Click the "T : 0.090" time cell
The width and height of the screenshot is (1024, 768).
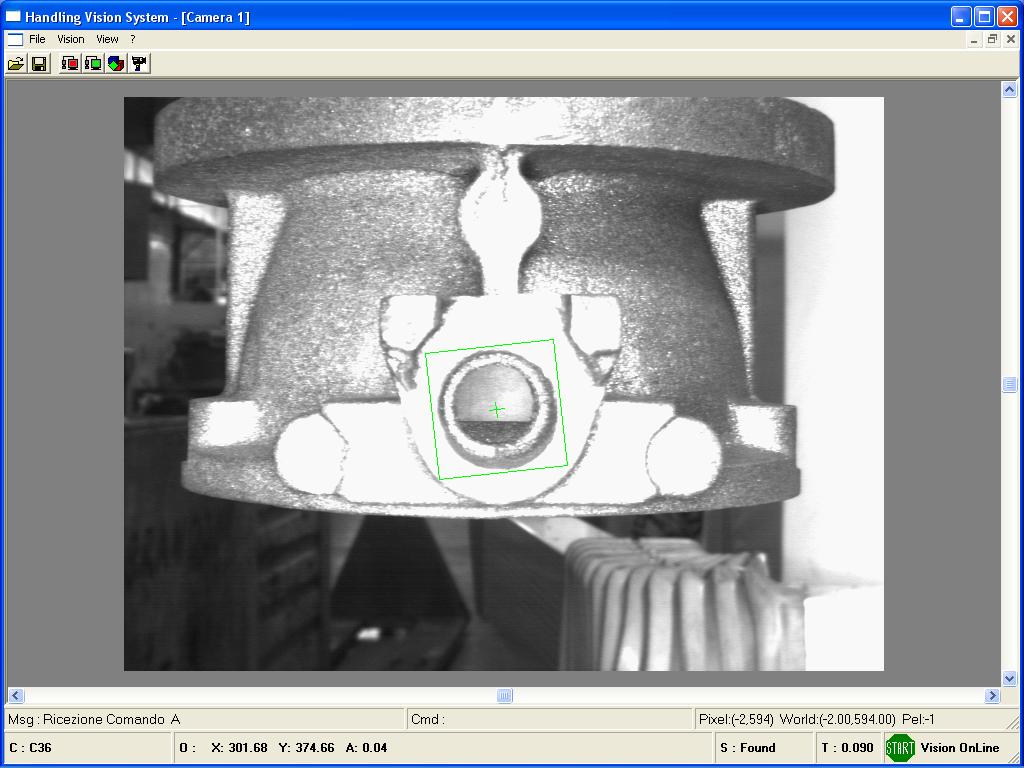click(x=848, y=748)
